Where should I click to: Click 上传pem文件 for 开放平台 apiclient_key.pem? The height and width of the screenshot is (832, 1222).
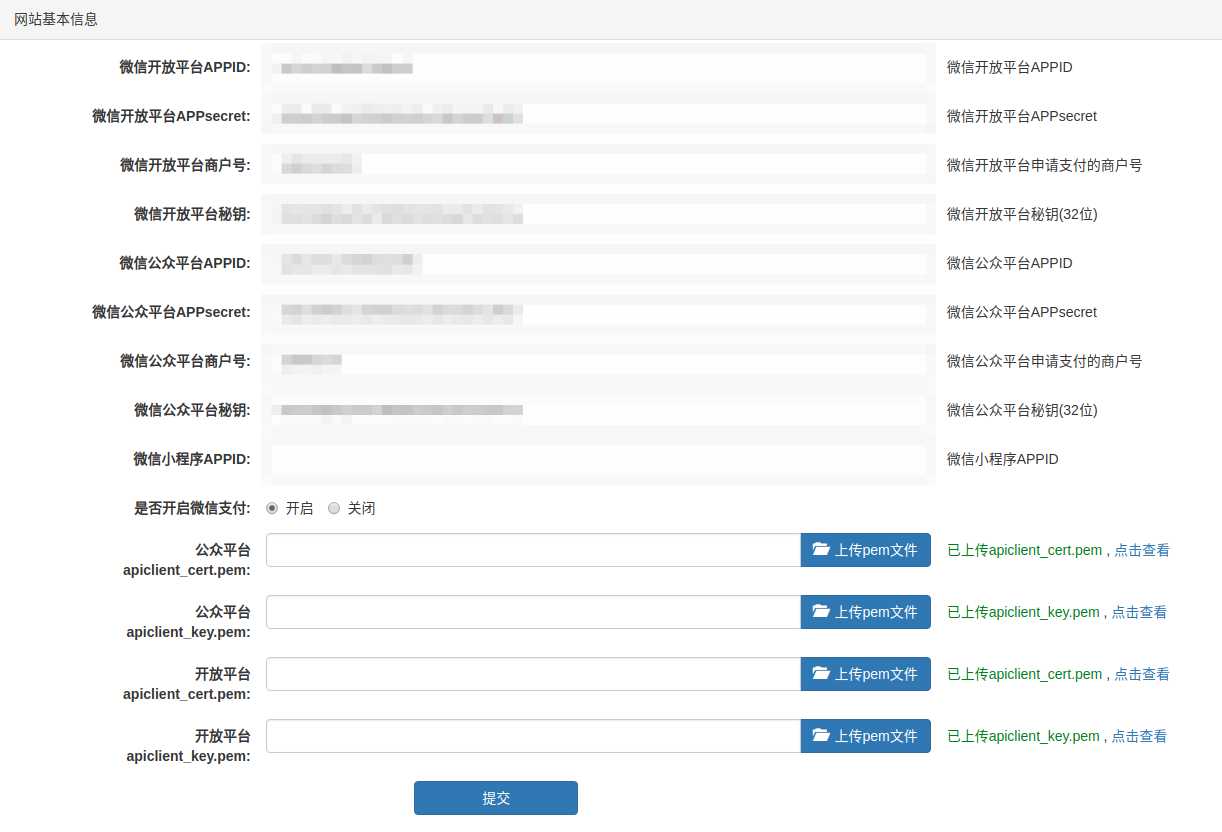point(866,736)
